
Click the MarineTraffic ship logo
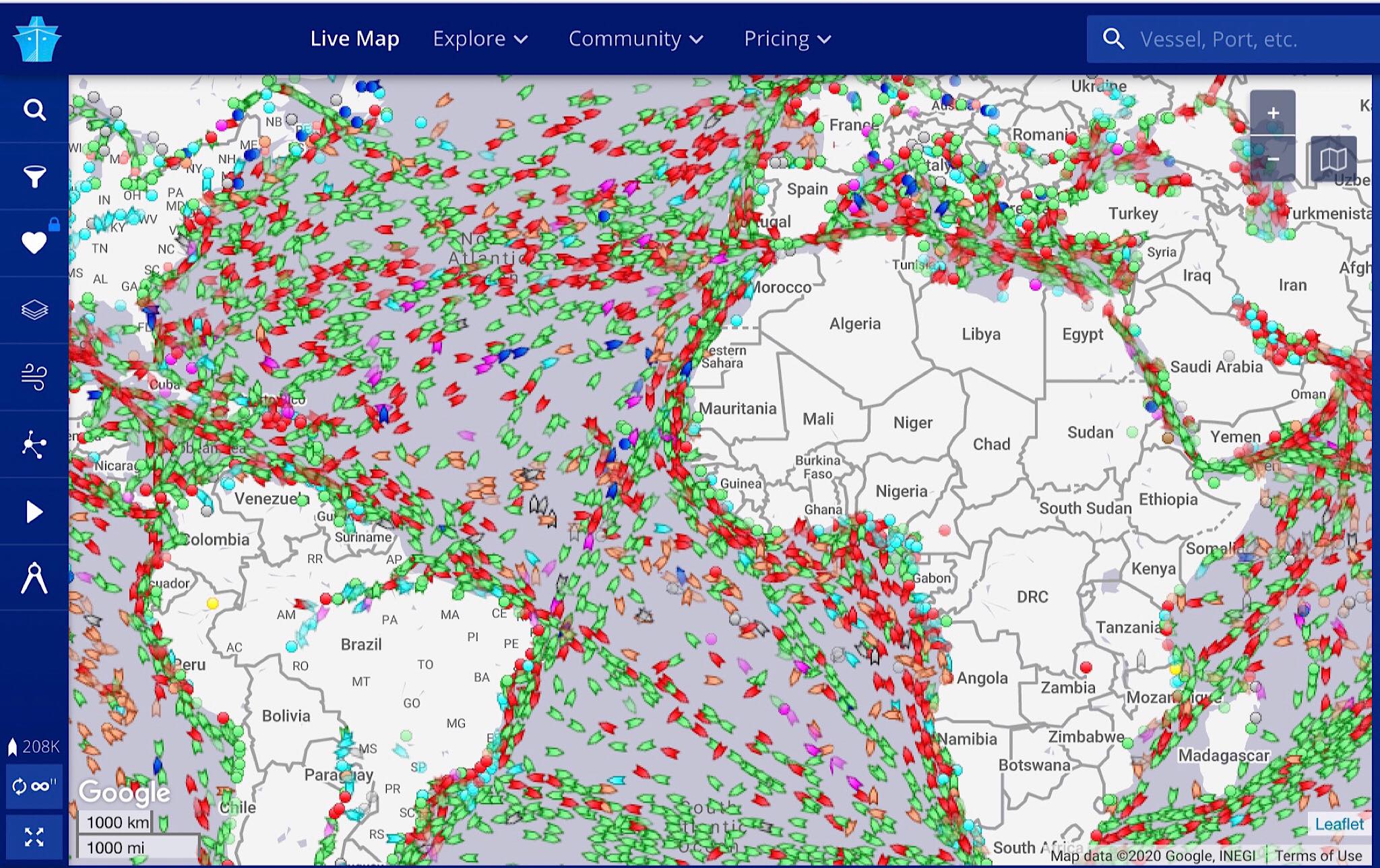[37, 39]
